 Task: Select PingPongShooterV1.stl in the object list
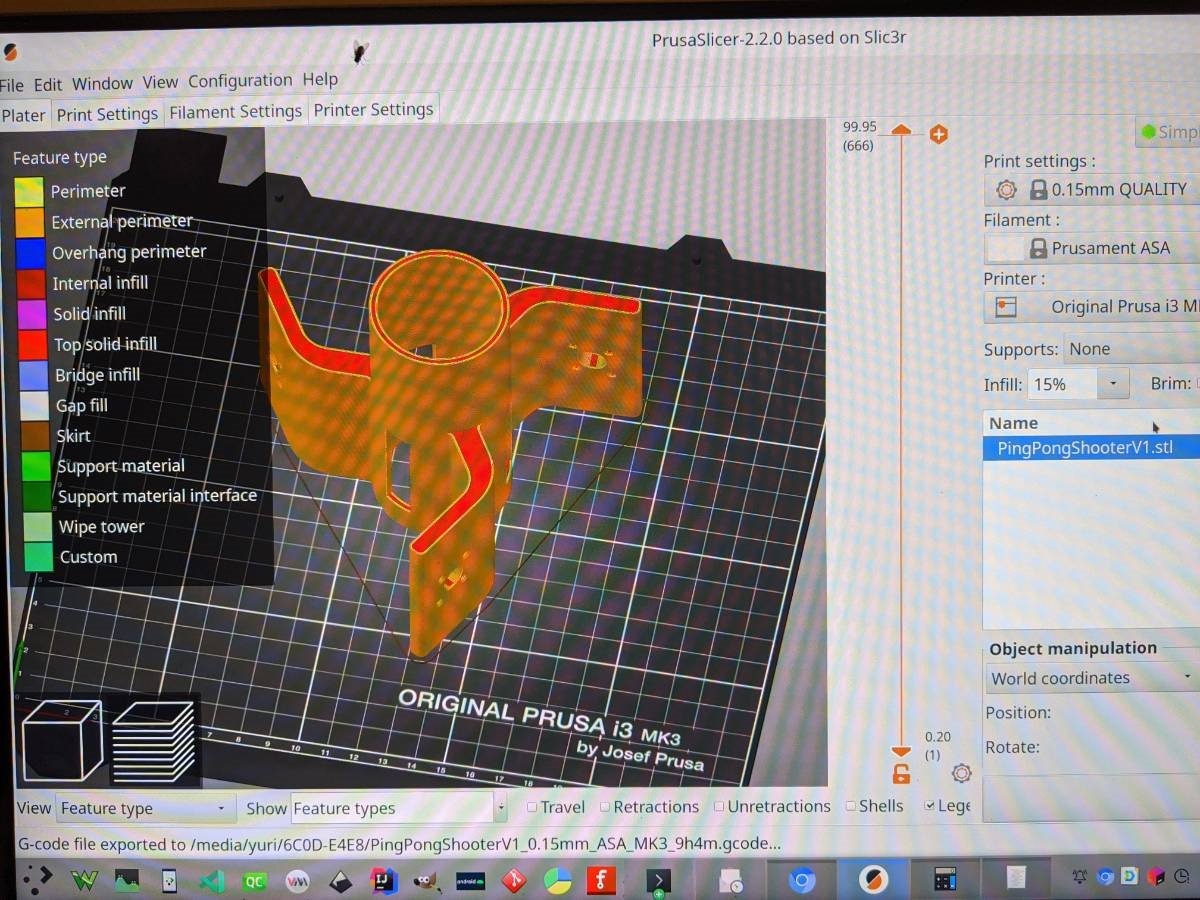tap(1085, 448)
